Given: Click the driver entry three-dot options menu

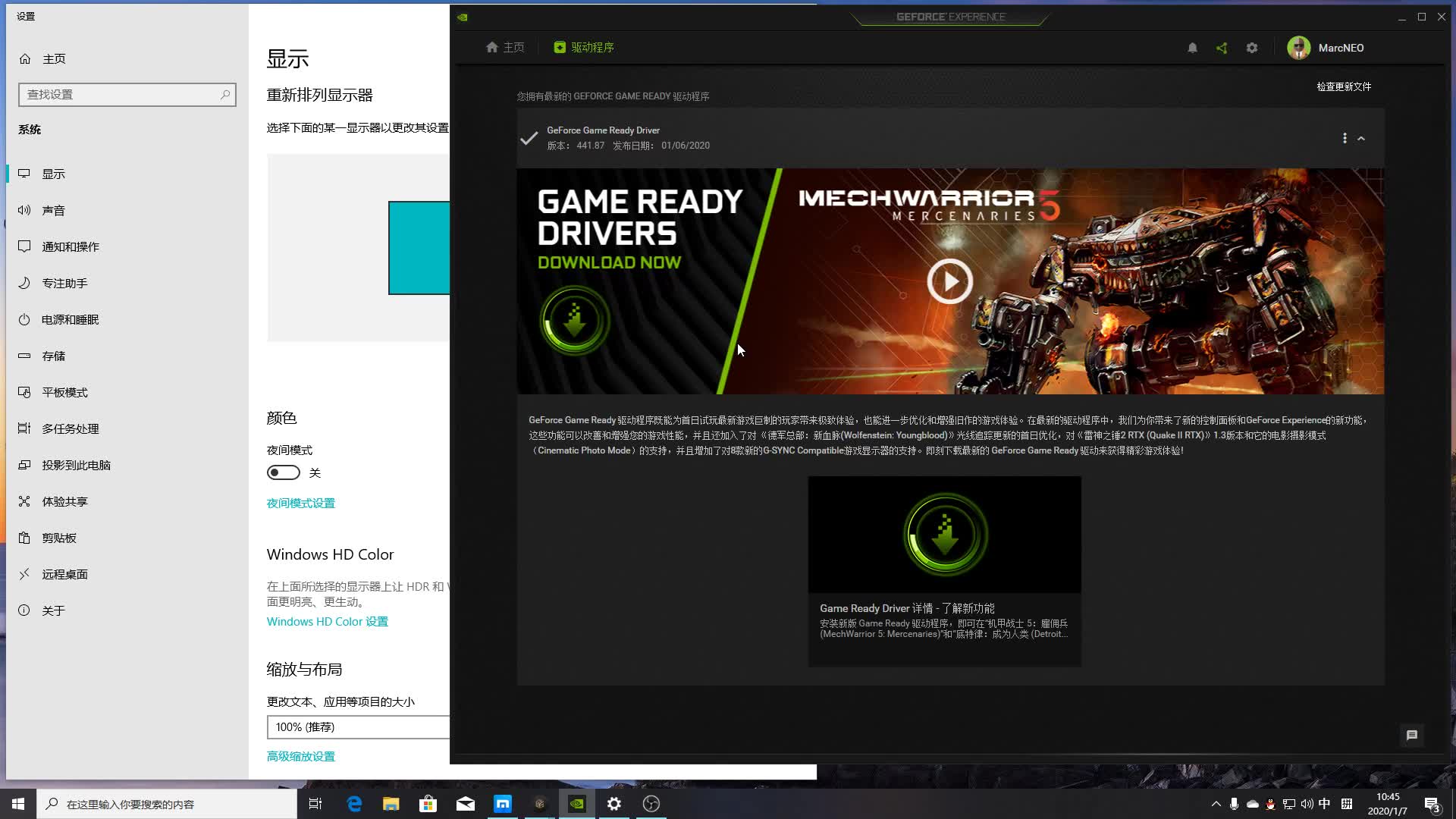Looking at the screenshot, I should coord(1345,138).
